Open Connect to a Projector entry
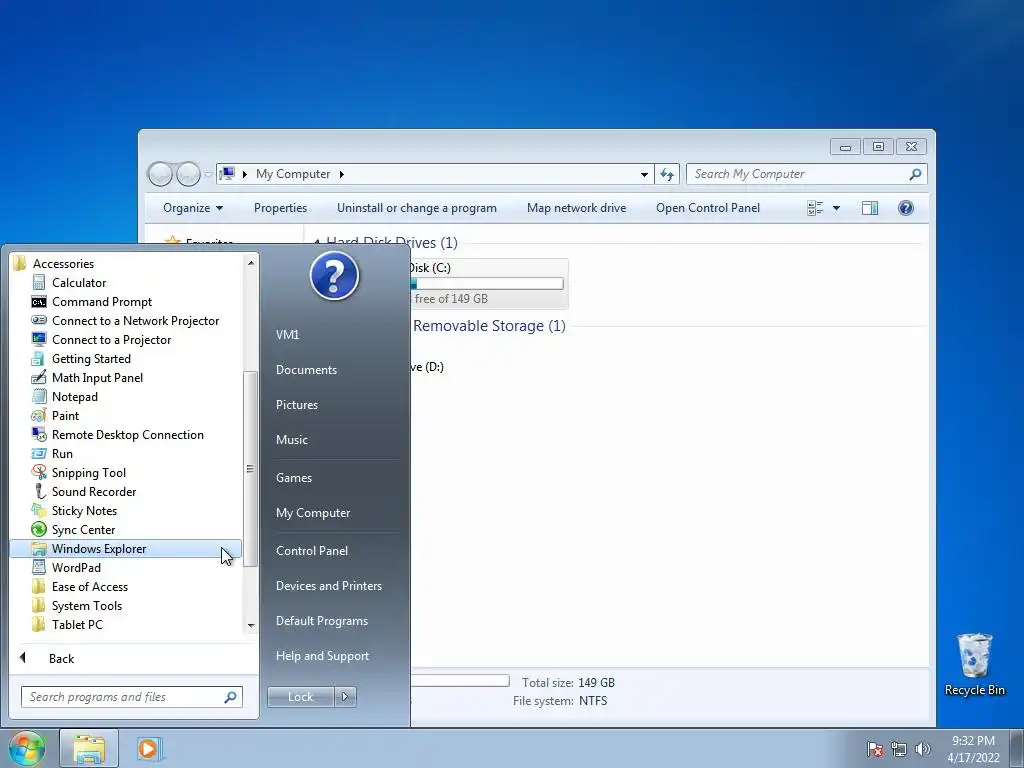The image size is (1024, 768). [111, 340]
